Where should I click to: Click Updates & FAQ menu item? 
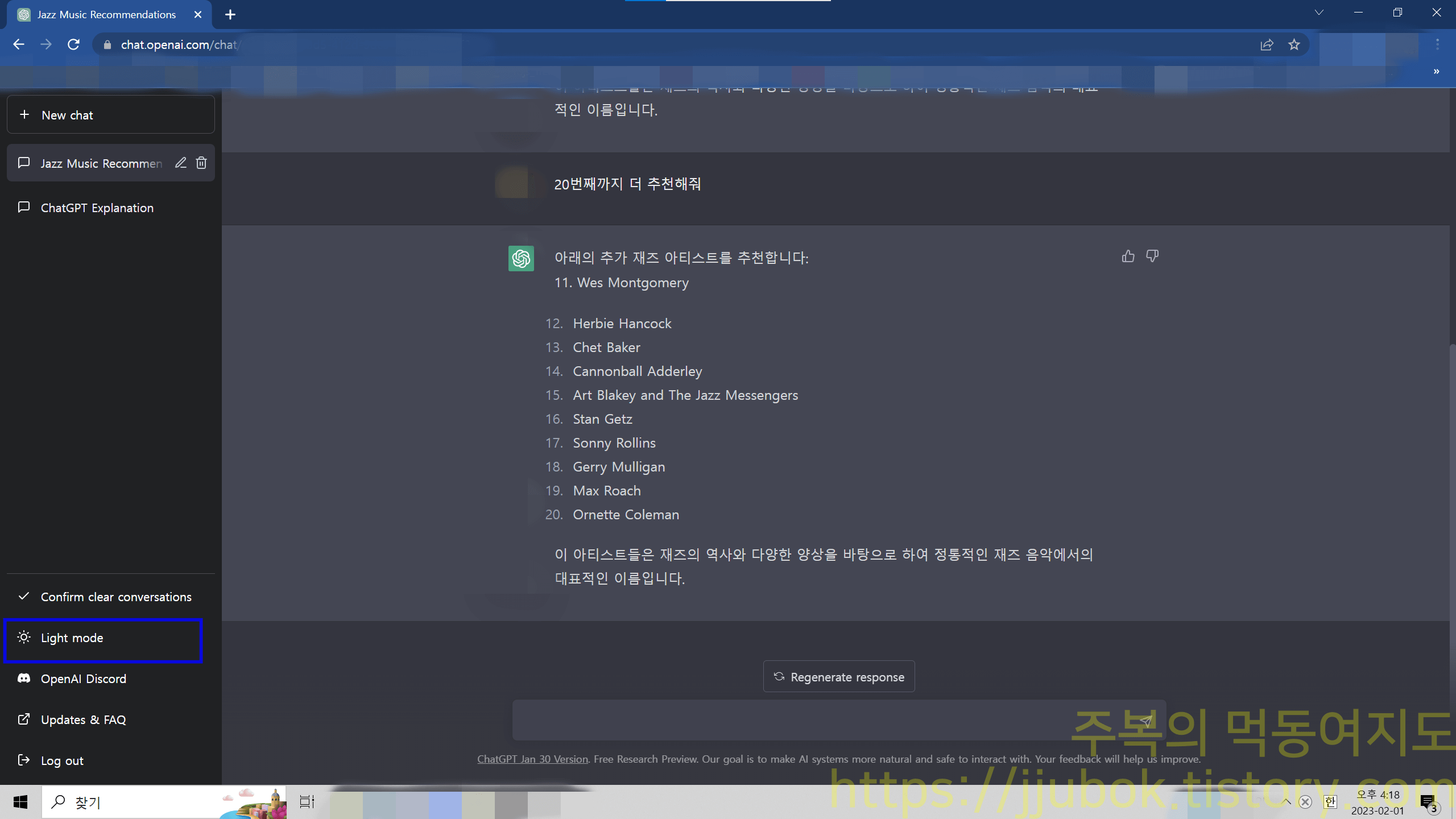82,719
